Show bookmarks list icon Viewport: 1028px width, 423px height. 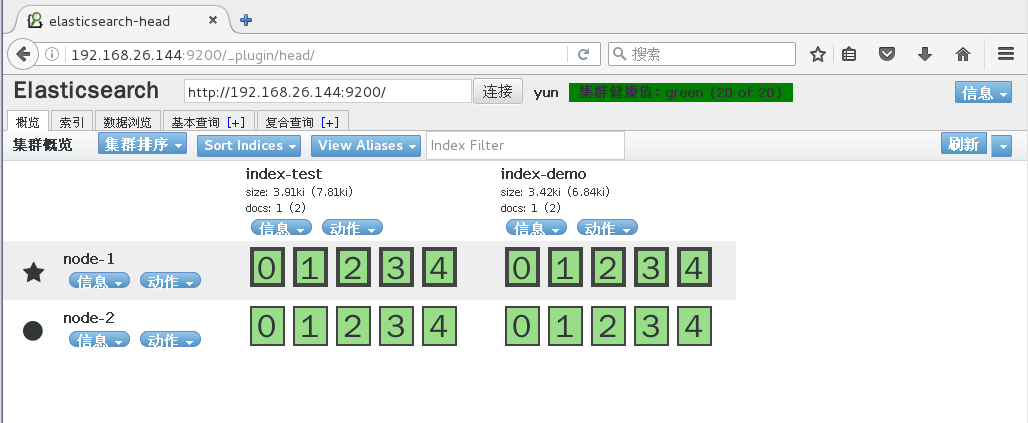[x=848, y=54]
